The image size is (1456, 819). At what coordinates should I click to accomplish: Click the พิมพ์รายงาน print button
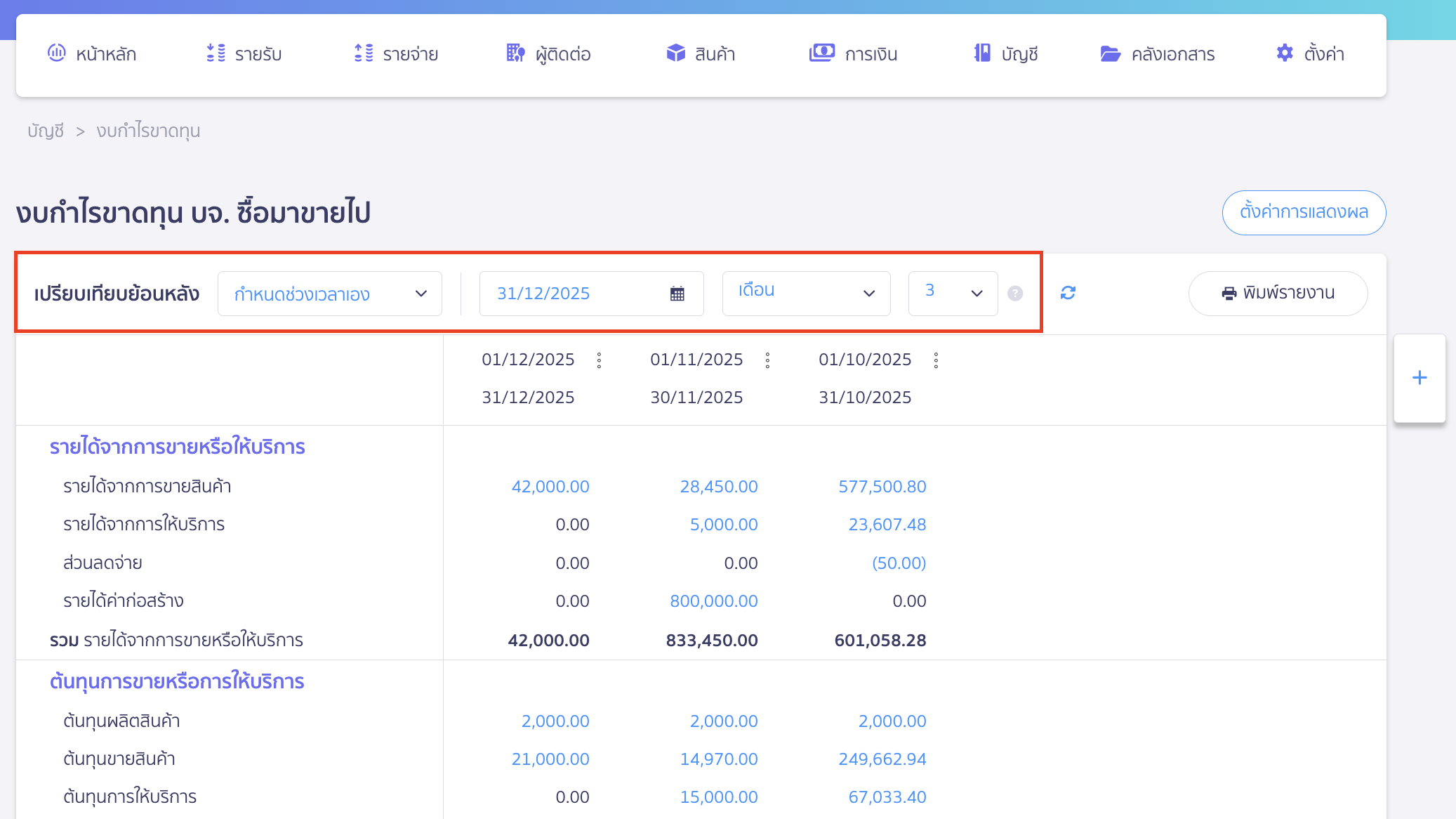(x=1278, y=293)
